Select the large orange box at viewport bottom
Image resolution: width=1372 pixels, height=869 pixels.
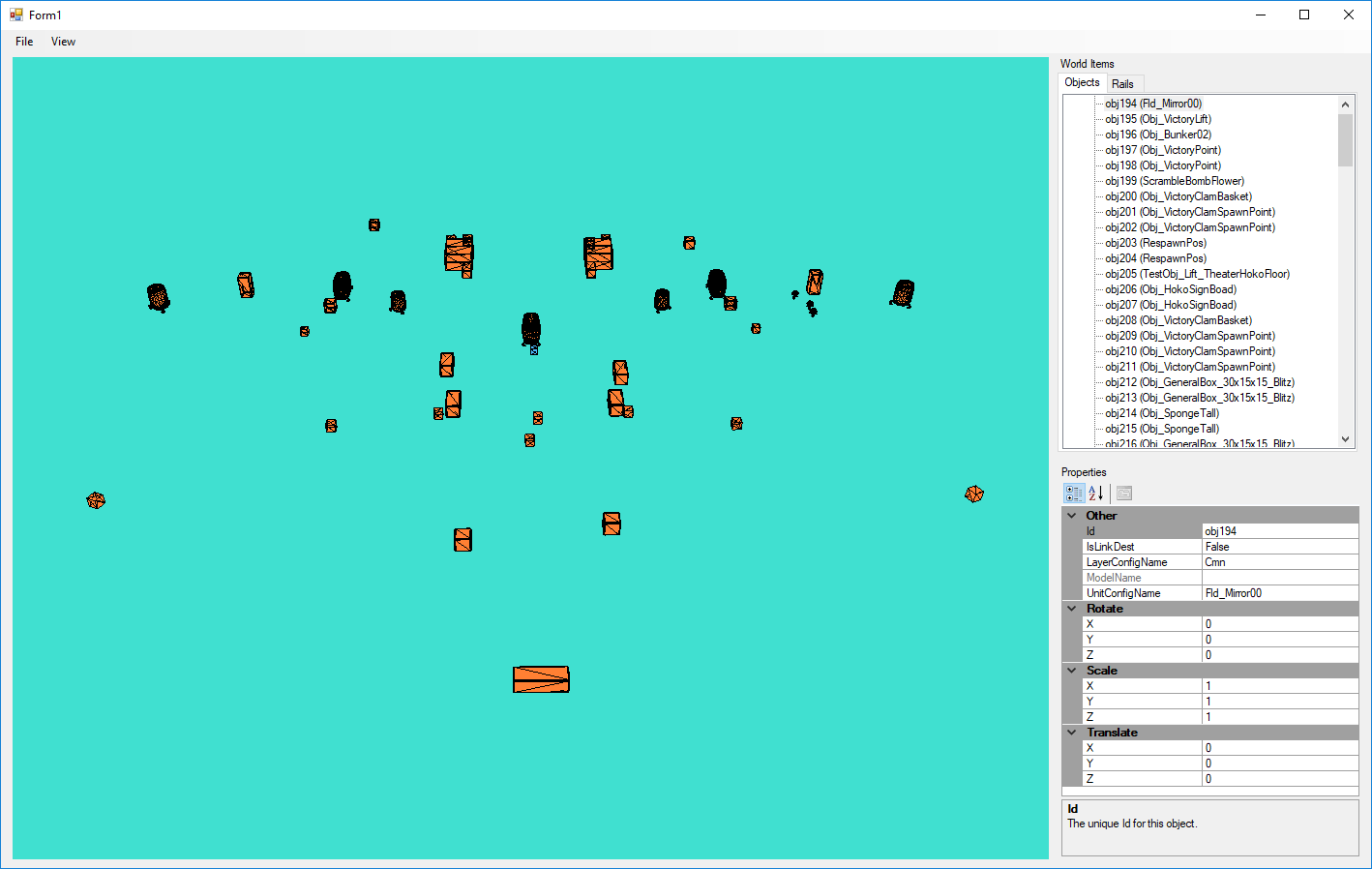(x=541, y=679)
